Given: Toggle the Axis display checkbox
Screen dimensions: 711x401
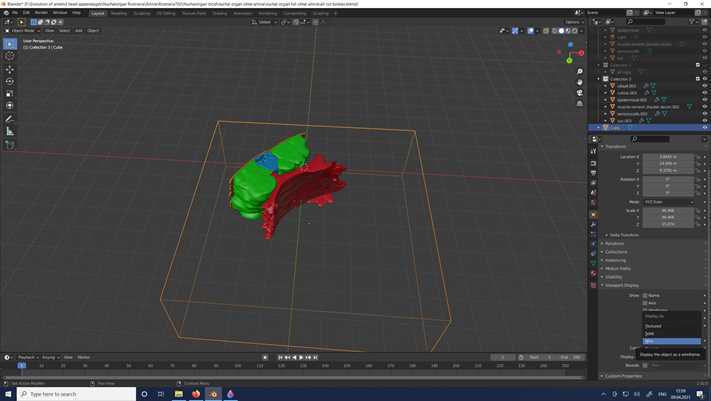Looking at the screenshot, I should point(645,303).
